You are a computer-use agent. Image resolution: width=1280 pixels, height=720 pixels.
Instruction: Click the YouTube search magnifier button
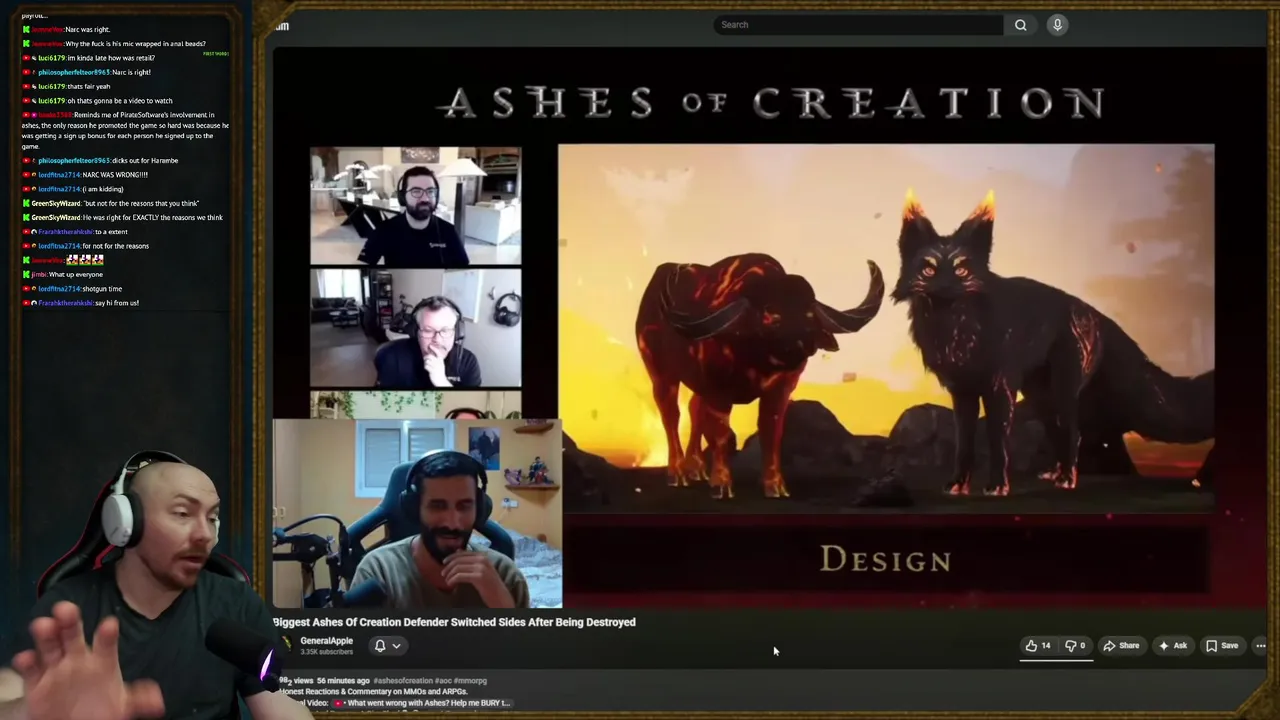[x=1020, y=25]
